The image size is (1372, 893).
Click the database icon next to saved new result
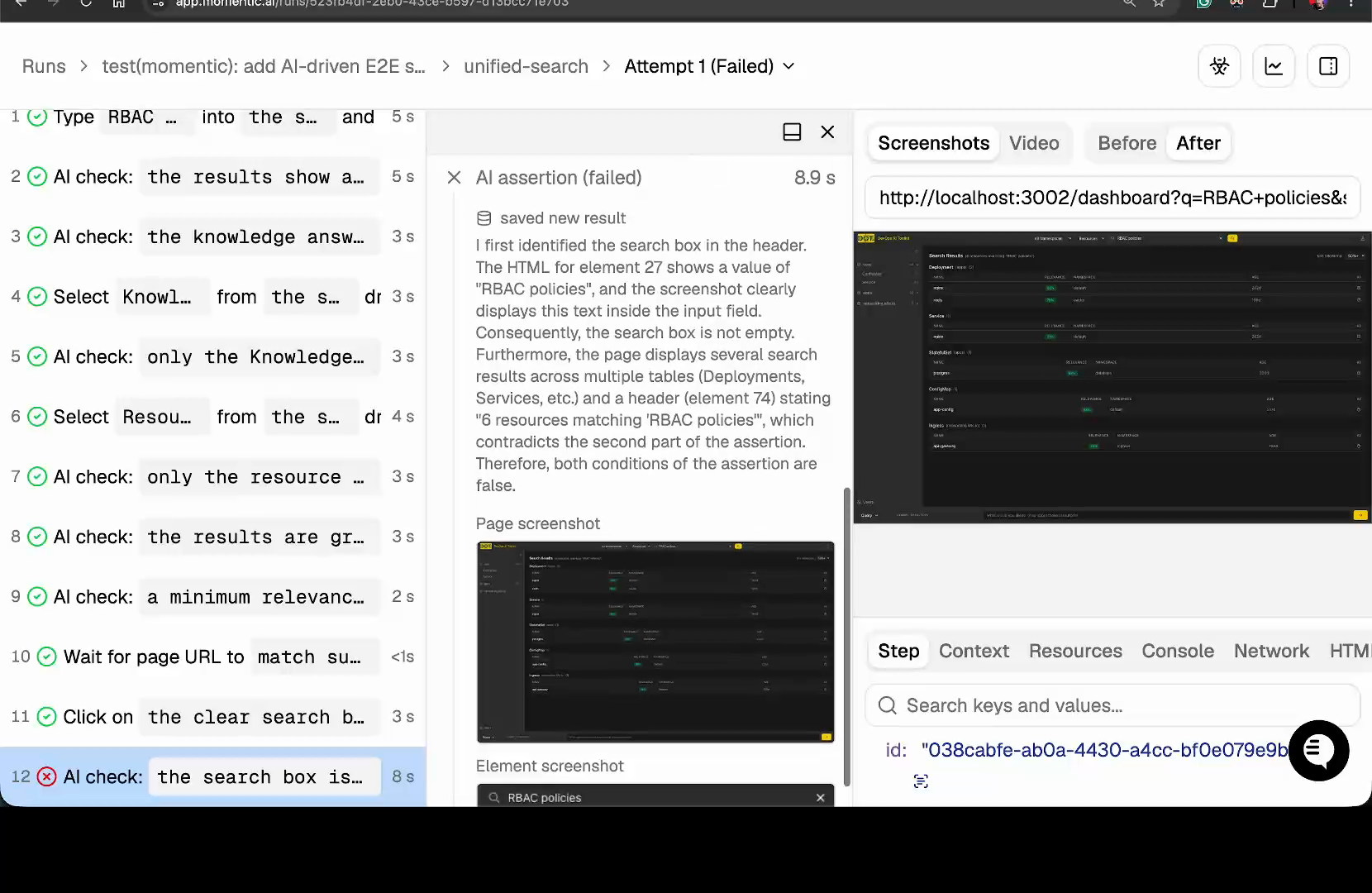click(484, 218)
